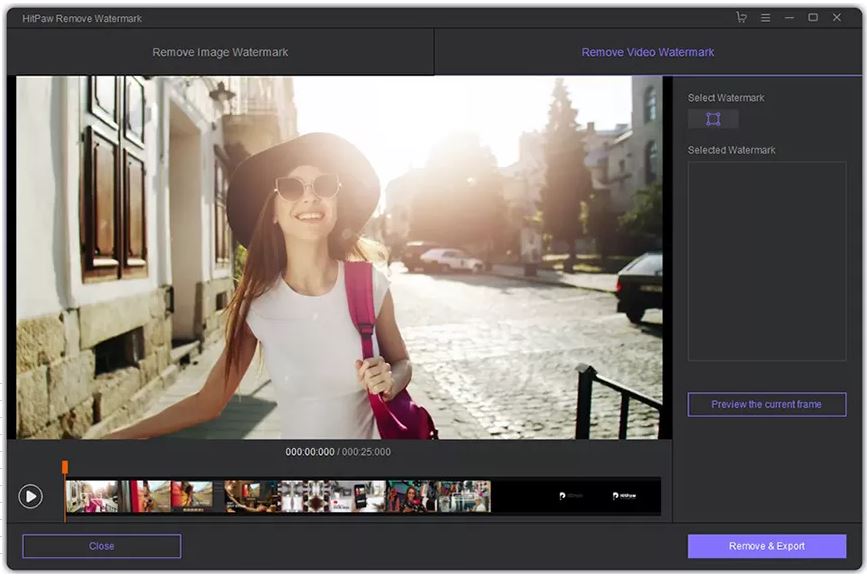The height and width of the screenshot is (576, 867).
Task: Click inside the Selected Watermark list box
Action: pyautogui.click(x=766, y=260)
